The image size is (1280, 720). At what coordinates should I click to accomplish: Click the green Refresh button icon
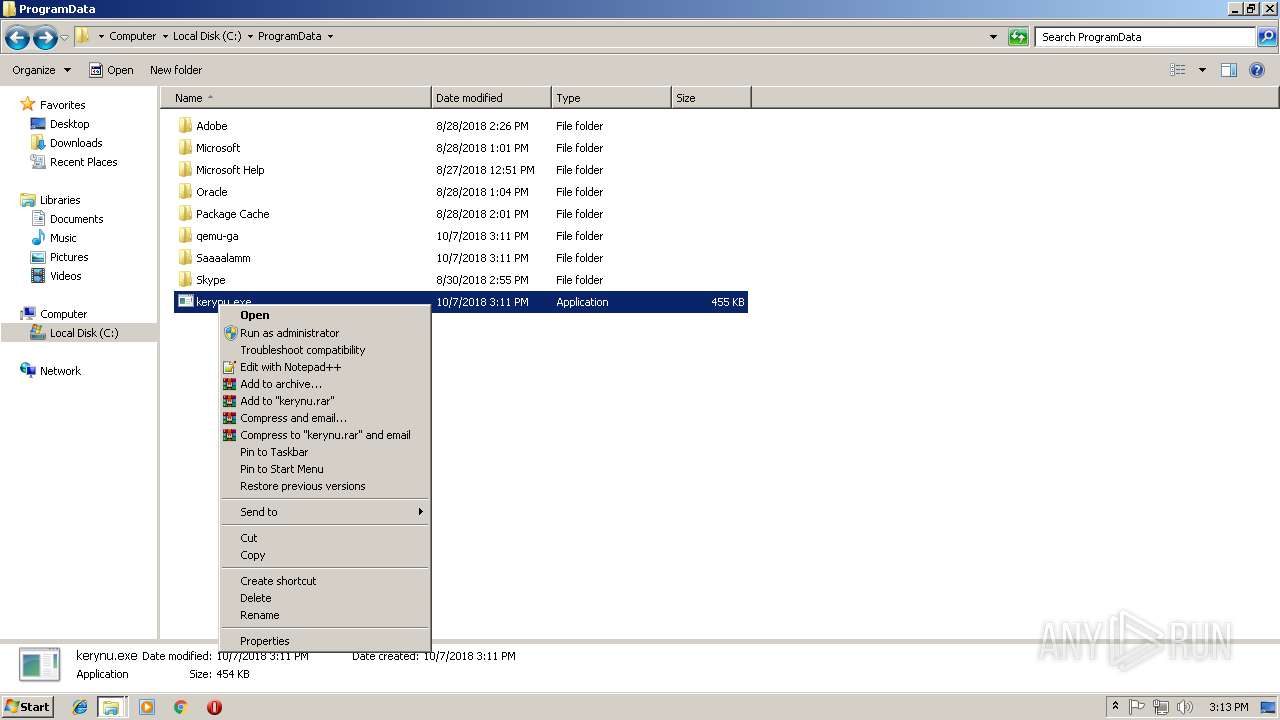point(1018,37)
